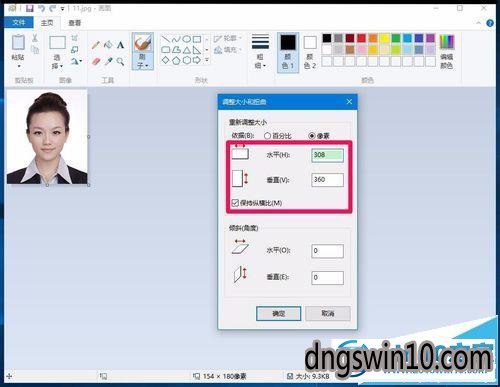Click the rectangular Select tool icon

pyautogui.click(x=57, y=43)
